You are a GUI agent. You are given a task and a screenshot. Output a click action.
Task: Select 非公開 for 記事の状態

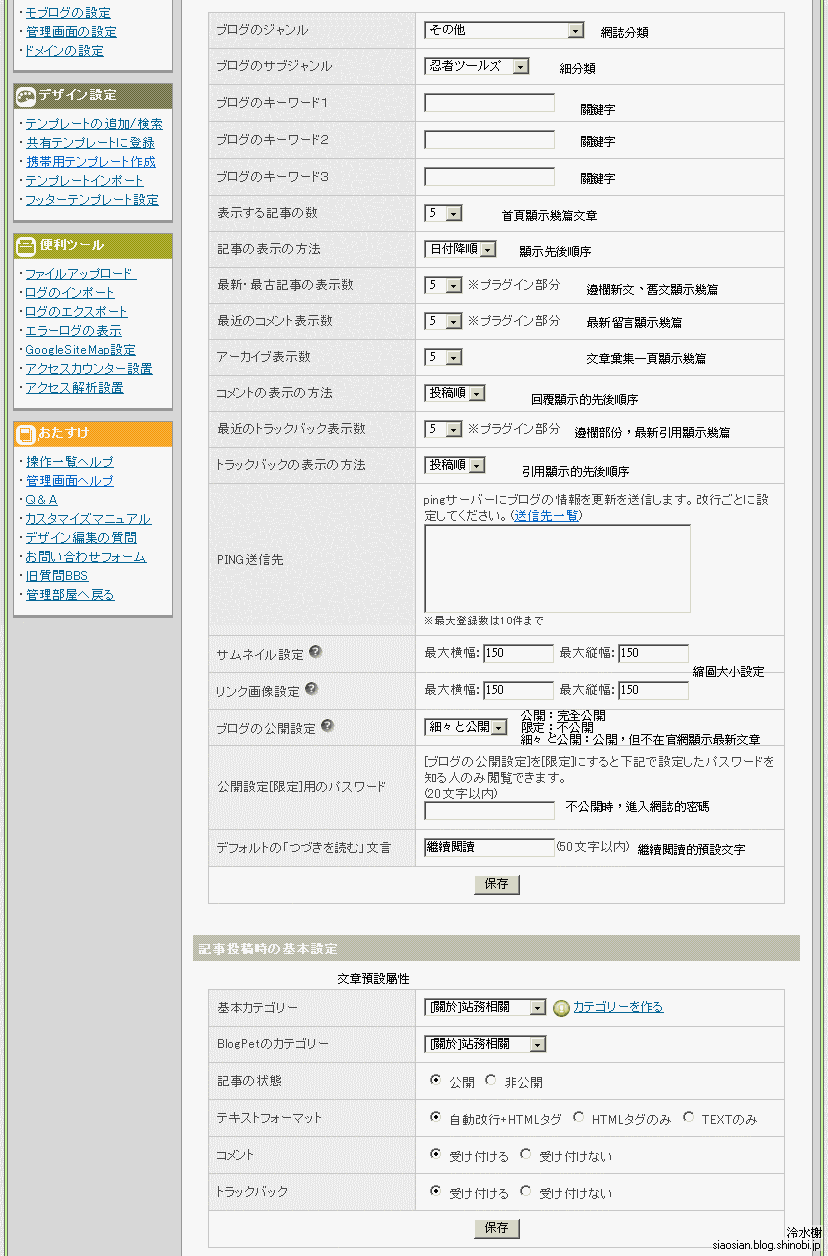(490, 1080)
